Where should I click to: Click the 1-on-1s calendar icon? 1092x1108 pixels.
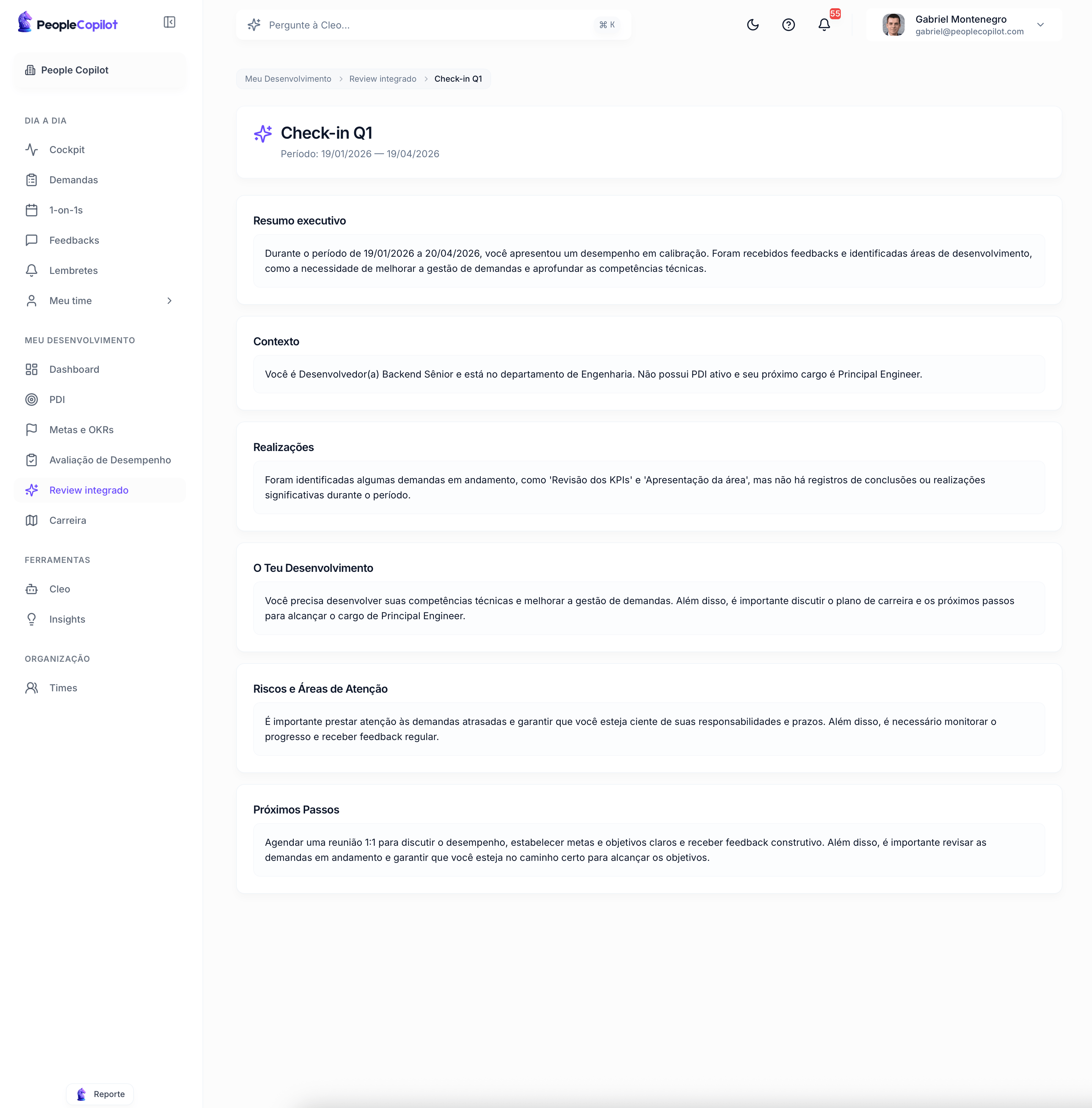pos(32,210)
